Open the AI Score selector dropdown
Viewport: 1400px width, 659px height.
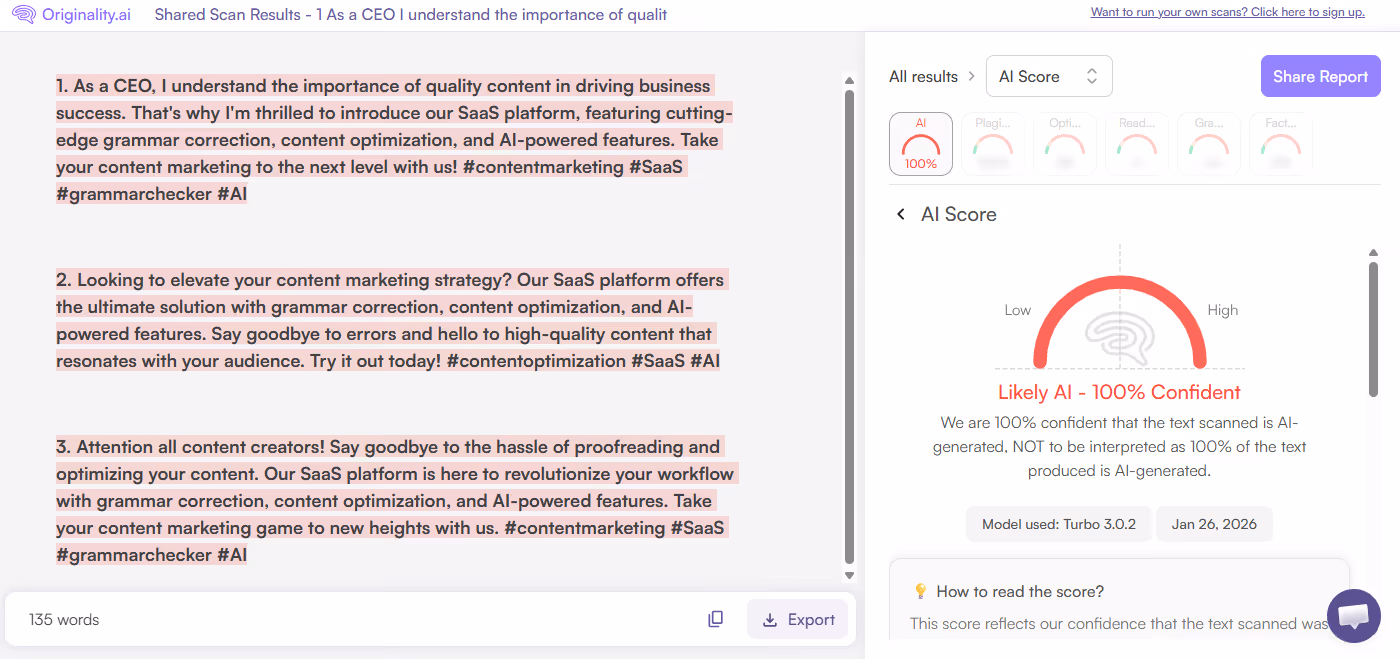[1049, 76]
